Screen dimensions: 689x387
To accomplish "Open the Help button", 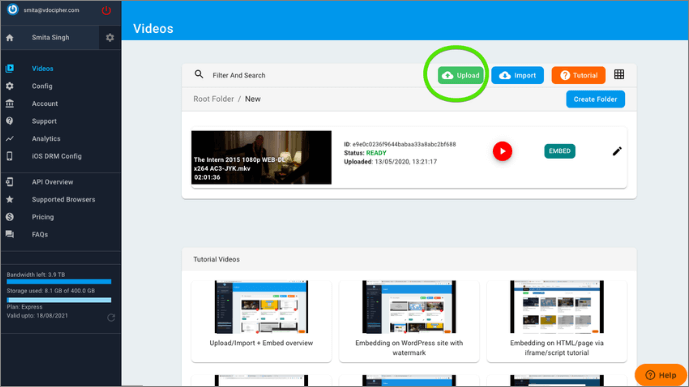I will tap(660, 375).
